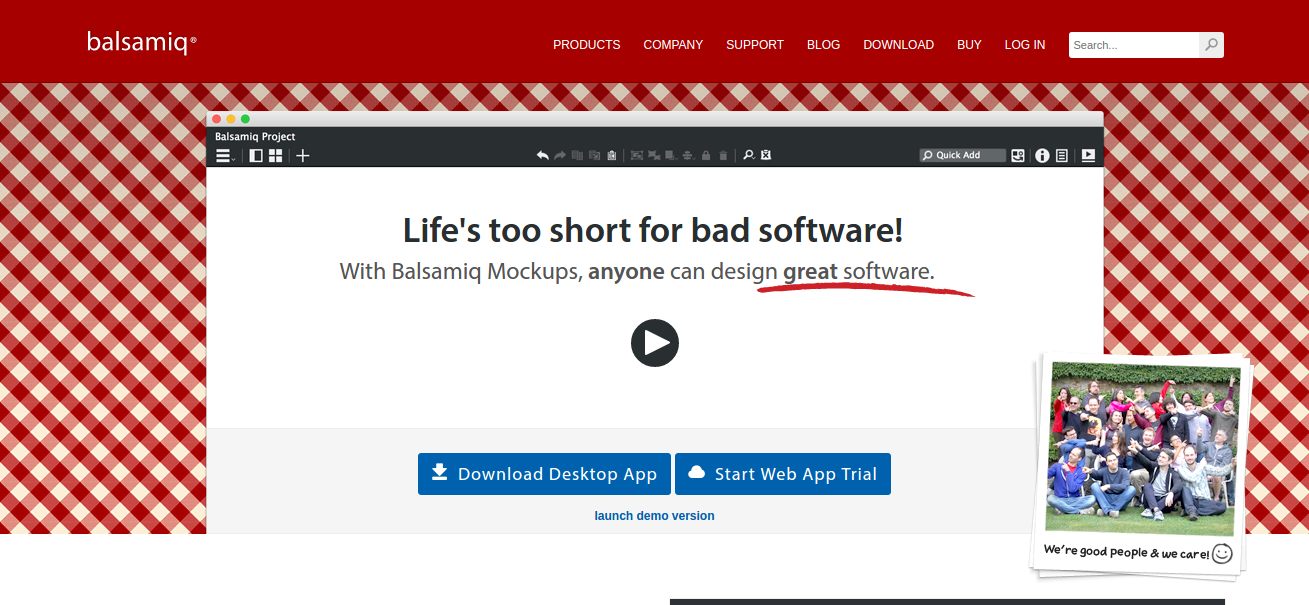Play the intro video
Viewport: 1309px width, 605px height.
[x=655, y=343]
